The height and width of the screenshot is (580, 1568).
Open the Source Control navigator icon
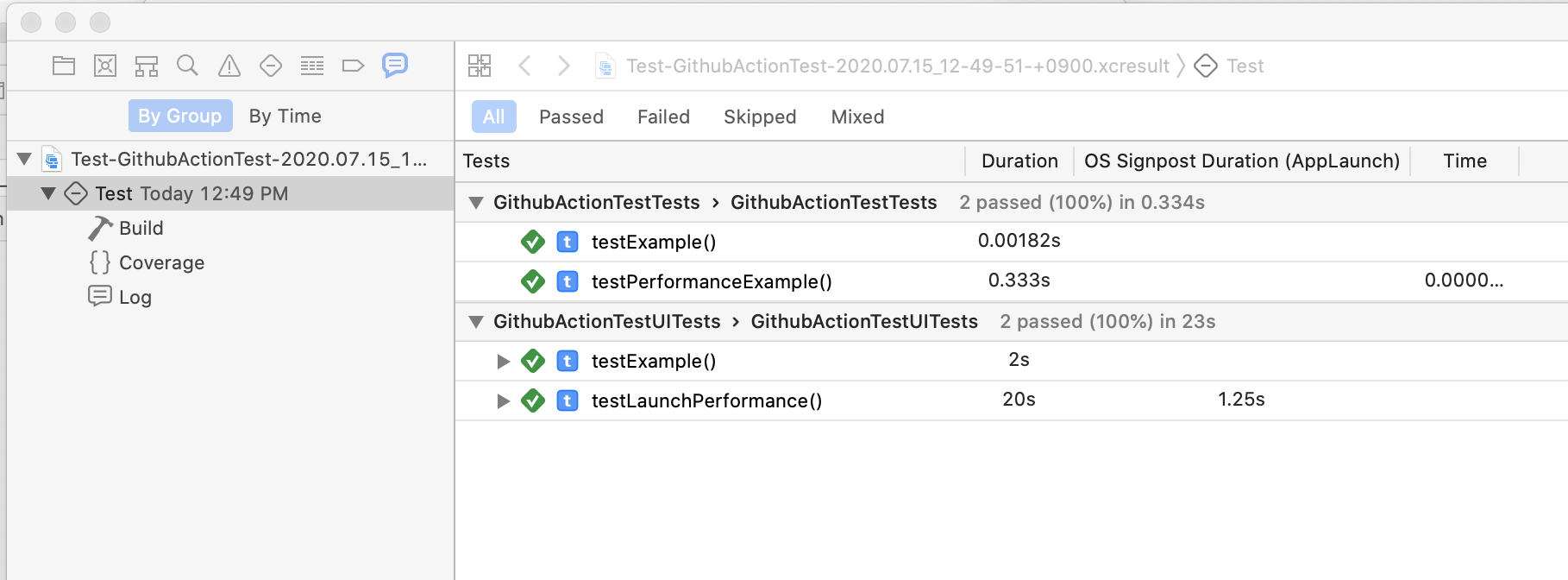coord(105,66)
